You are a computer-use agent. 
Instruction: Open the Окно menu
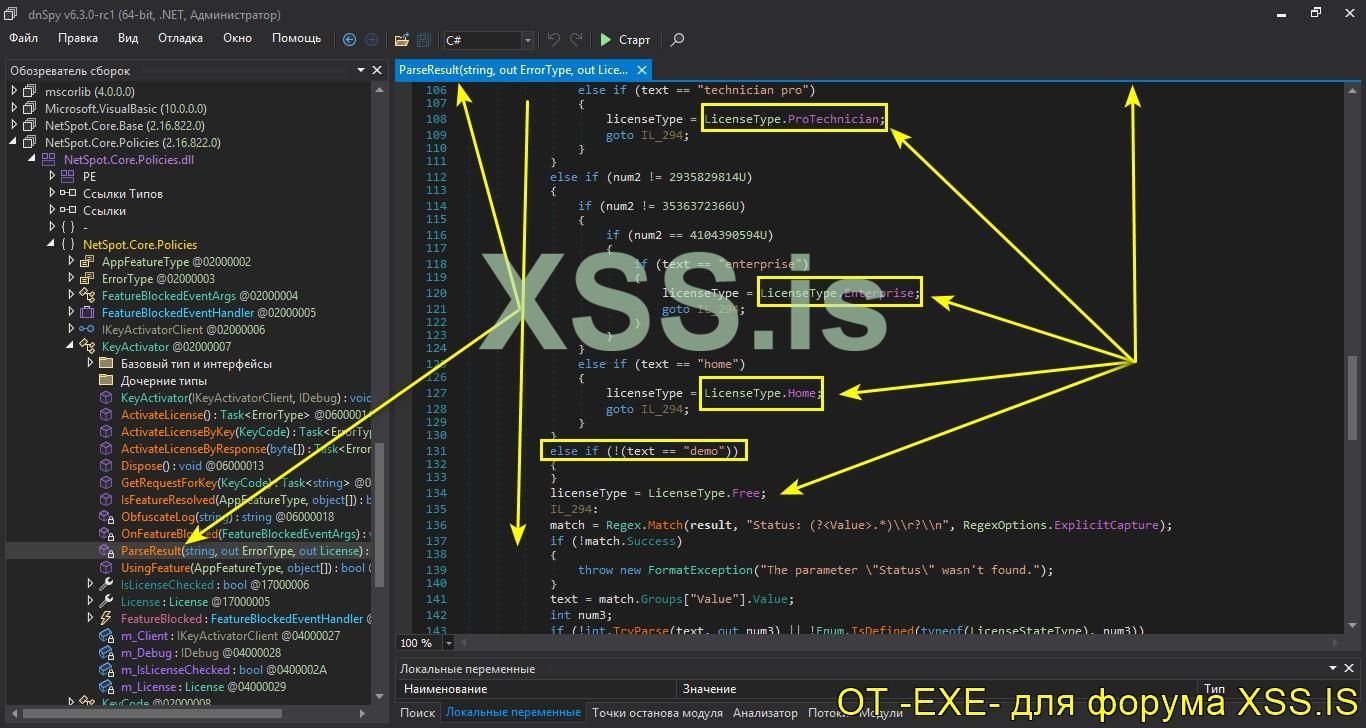[x=237, y=38]
